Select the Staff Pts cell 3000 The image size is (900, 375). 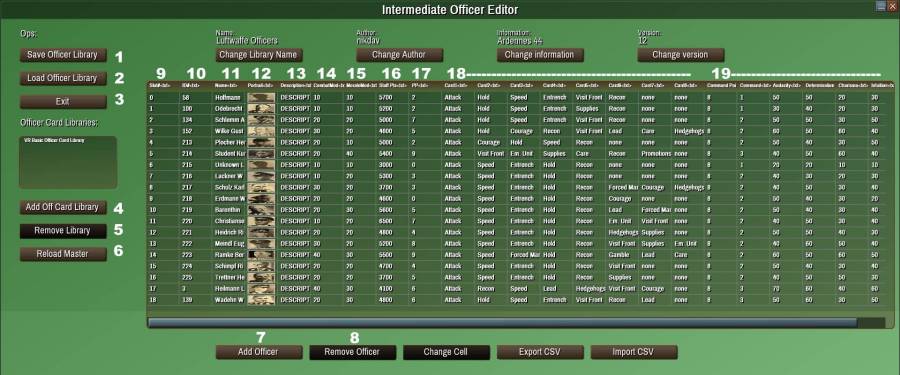click(x=393, y=165)
